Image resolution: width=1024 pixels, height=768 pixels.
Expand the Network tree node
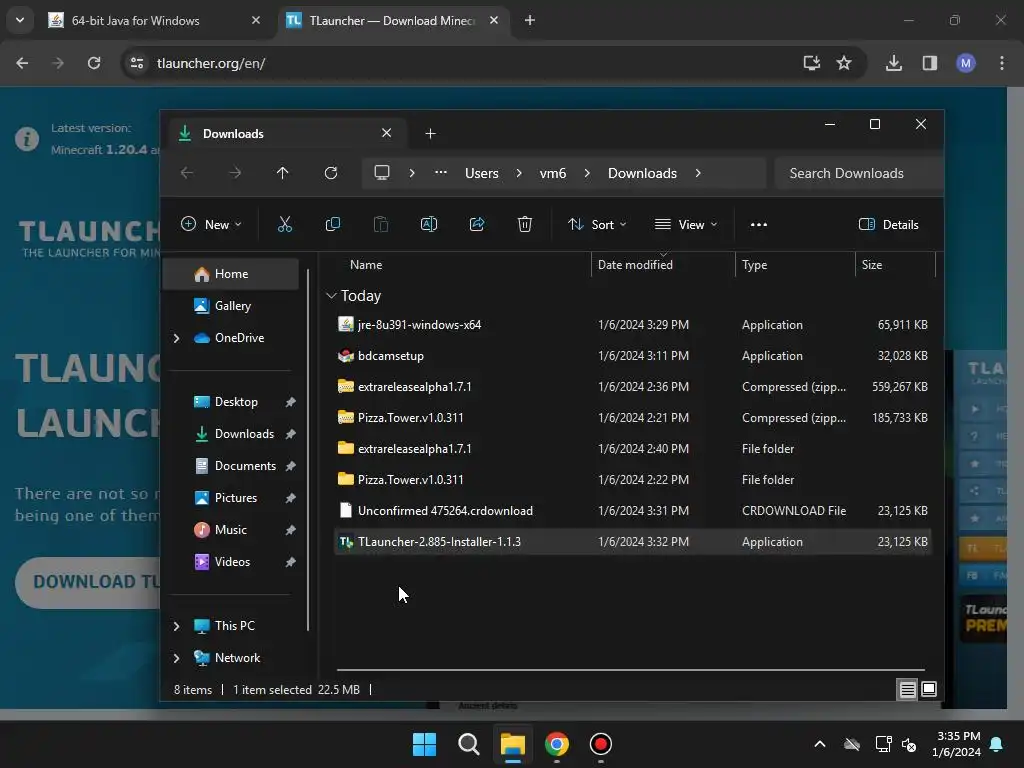tap(176, 658)
